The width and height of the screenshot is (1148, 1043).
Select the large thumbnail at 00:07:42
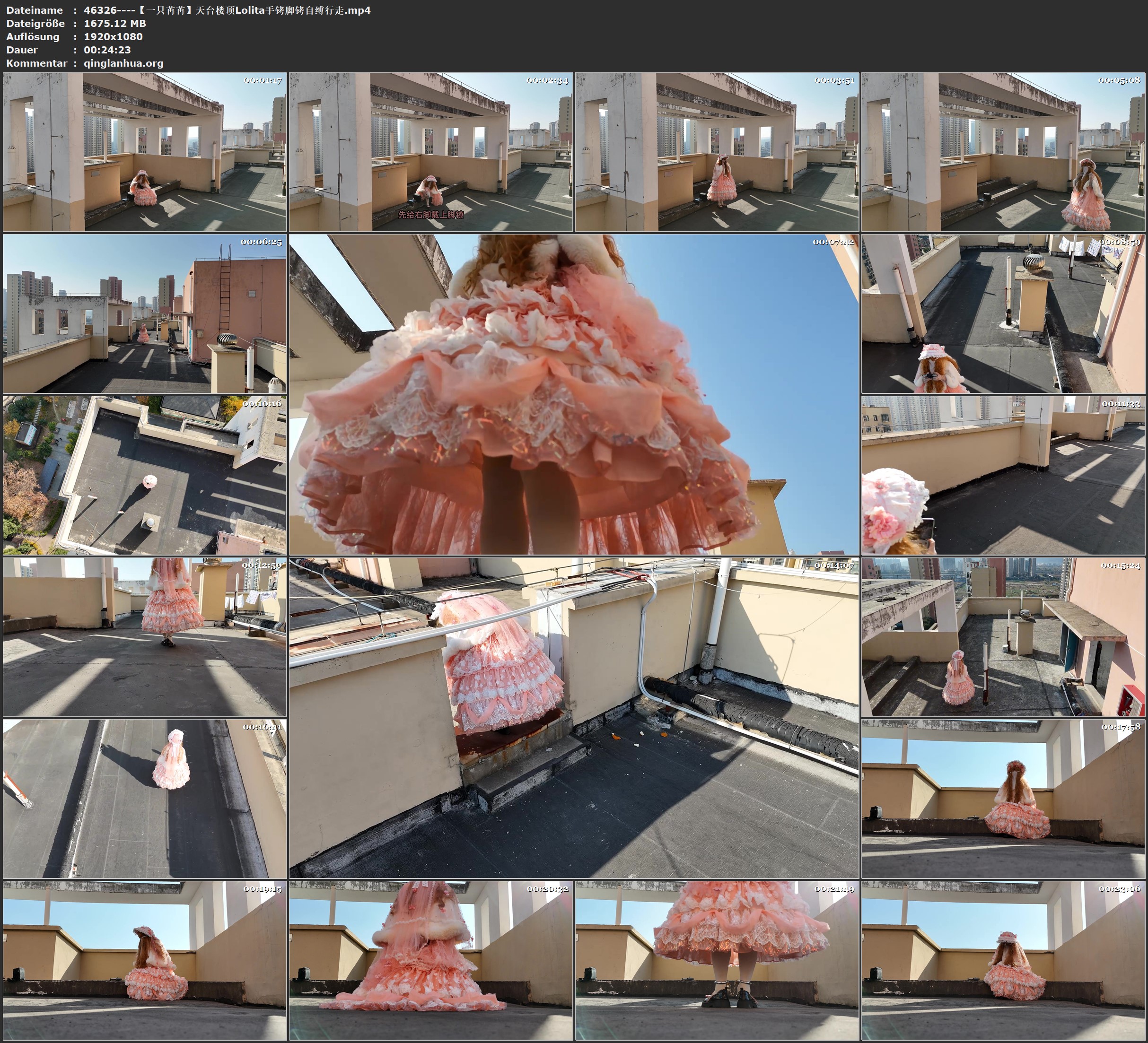574,394
